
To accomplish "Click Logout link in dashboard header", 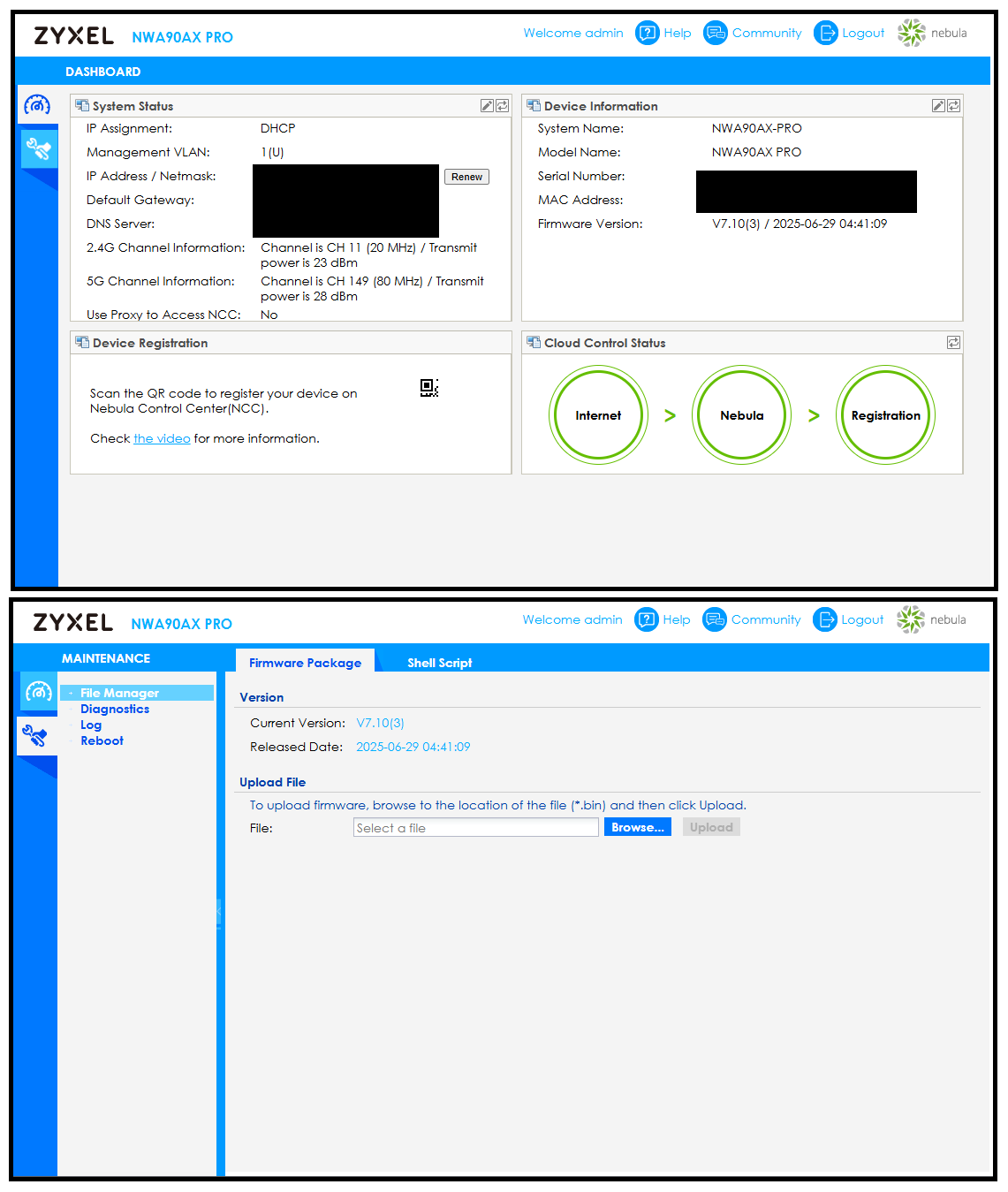I will [x=863, y=33].
